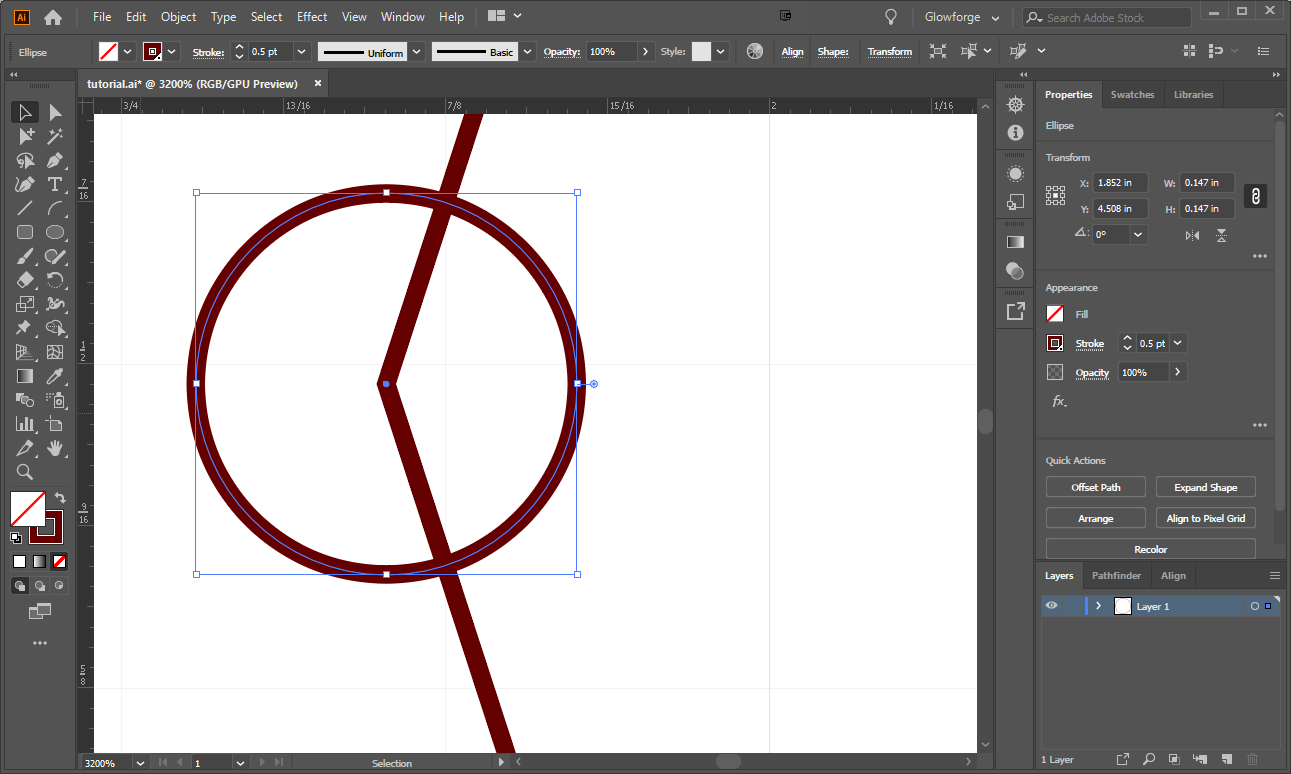This screenshot has width=1291, height=774.
Task: Select the Gradient tool
Action: pyautogui.click(x=25, y=376)
